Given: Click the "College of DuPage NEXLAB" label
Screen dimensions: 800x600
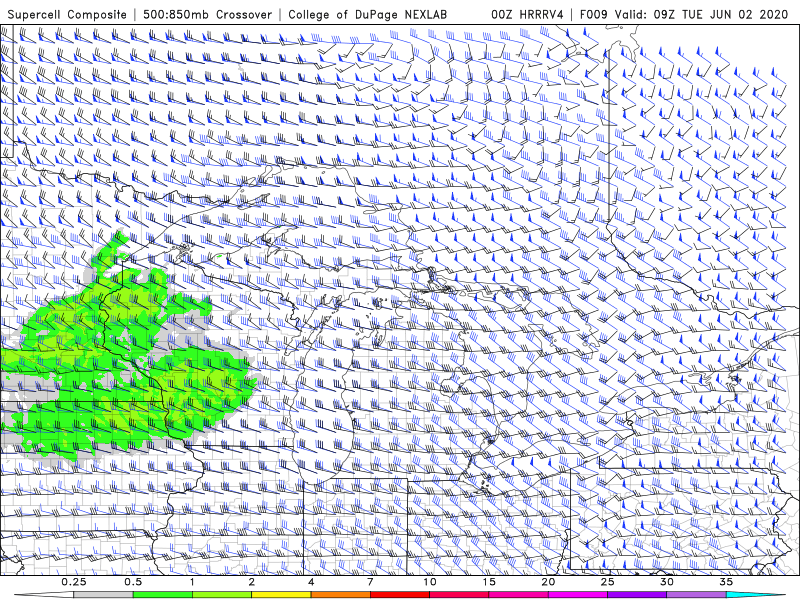Looking at the screenshot, I should point(367,15).
